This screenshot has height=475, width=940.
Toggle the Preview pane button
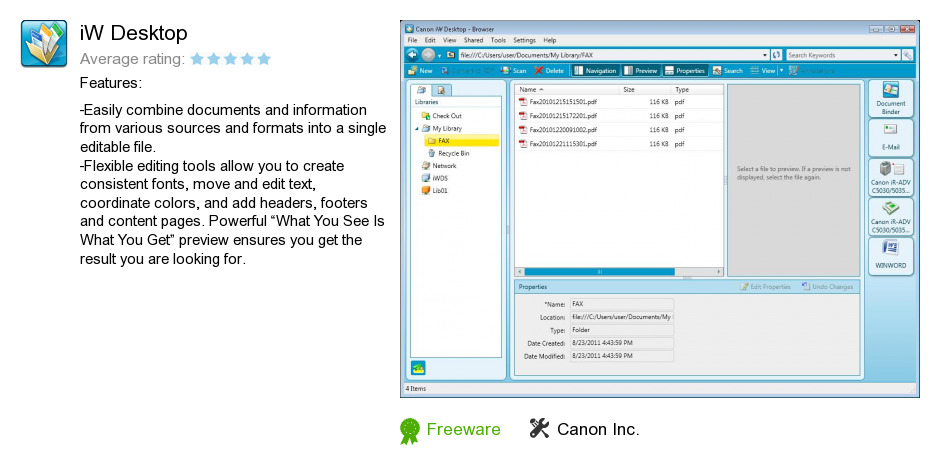tap(640, 70)
